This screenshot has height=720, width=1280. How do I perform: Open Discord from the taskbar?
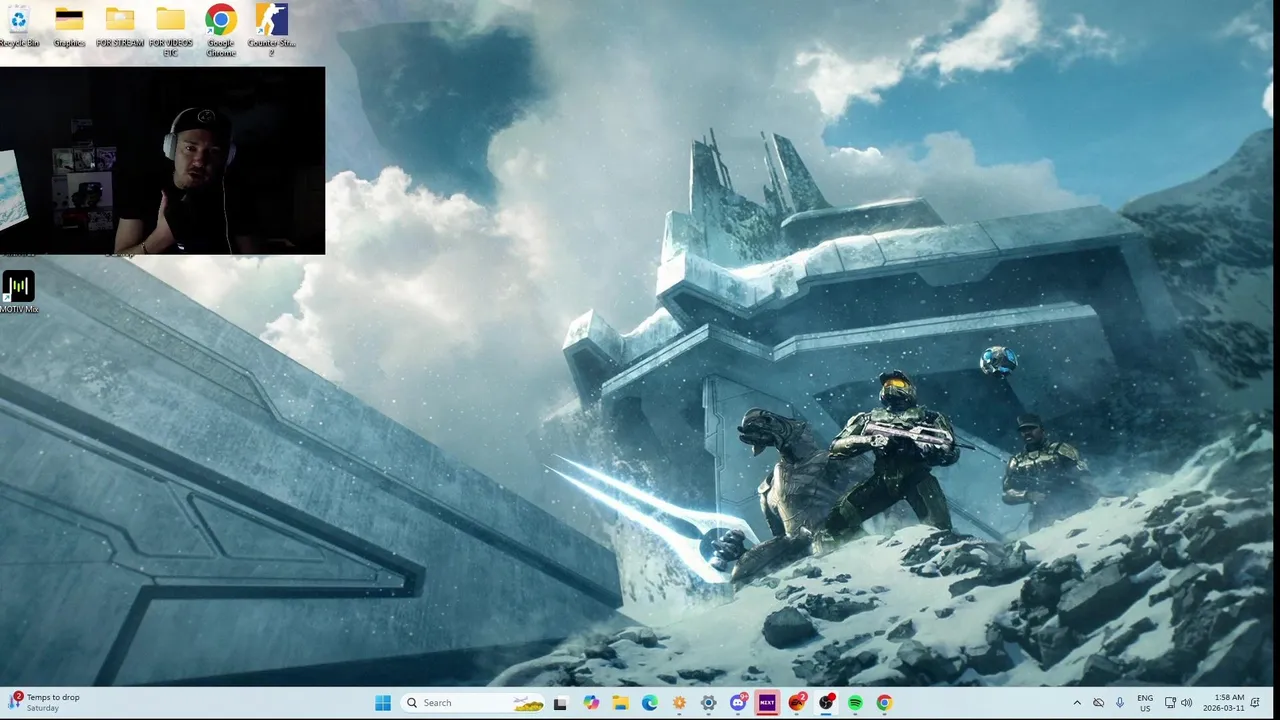738,703
